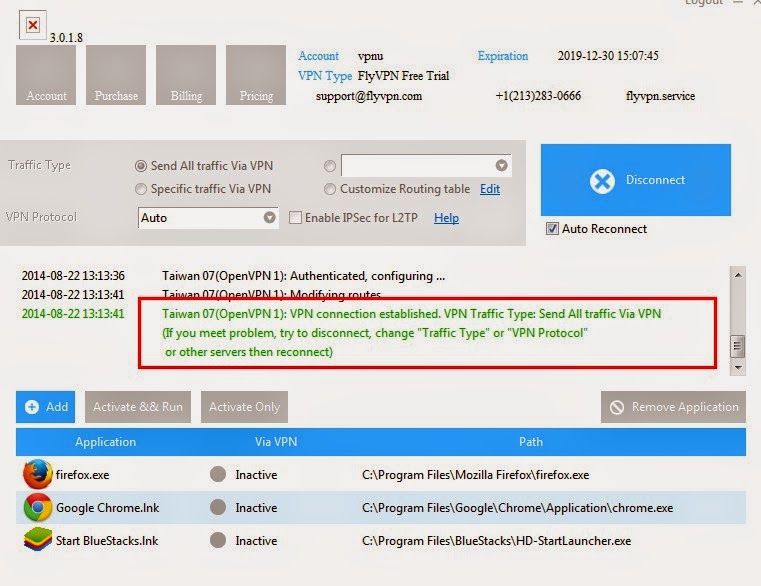Click the Logout link at top right
This screenshot has width=761, height=586.
pyautogui.click(x=704, y=2)
